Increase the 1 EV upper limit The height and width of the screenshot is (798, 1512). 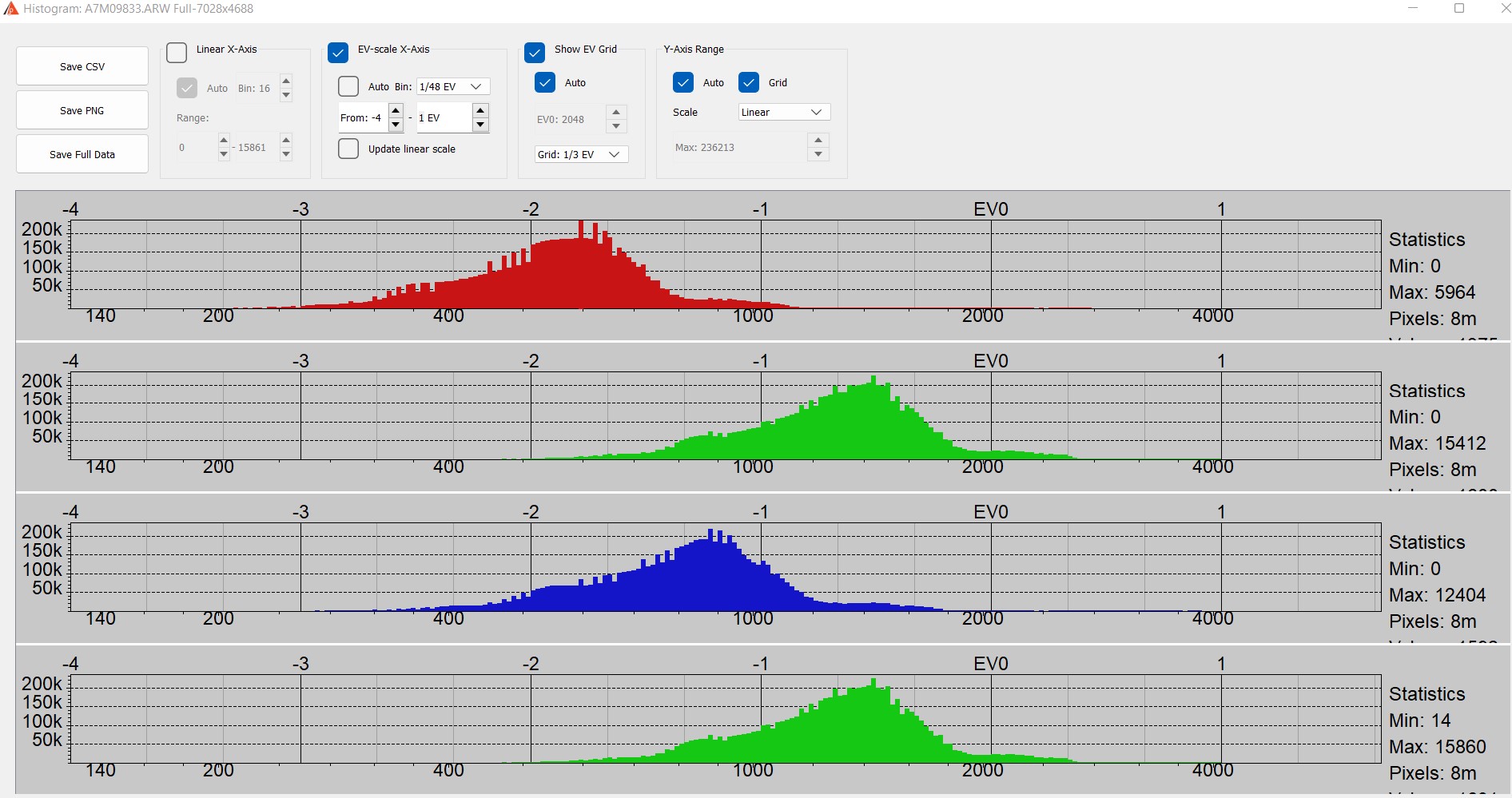point(480,110)
